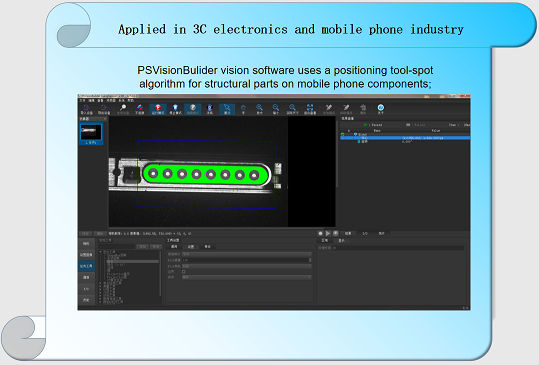The image size is (539, 365).
Task: Switch to the middle tab in tool settings
Action: point(191,246)
